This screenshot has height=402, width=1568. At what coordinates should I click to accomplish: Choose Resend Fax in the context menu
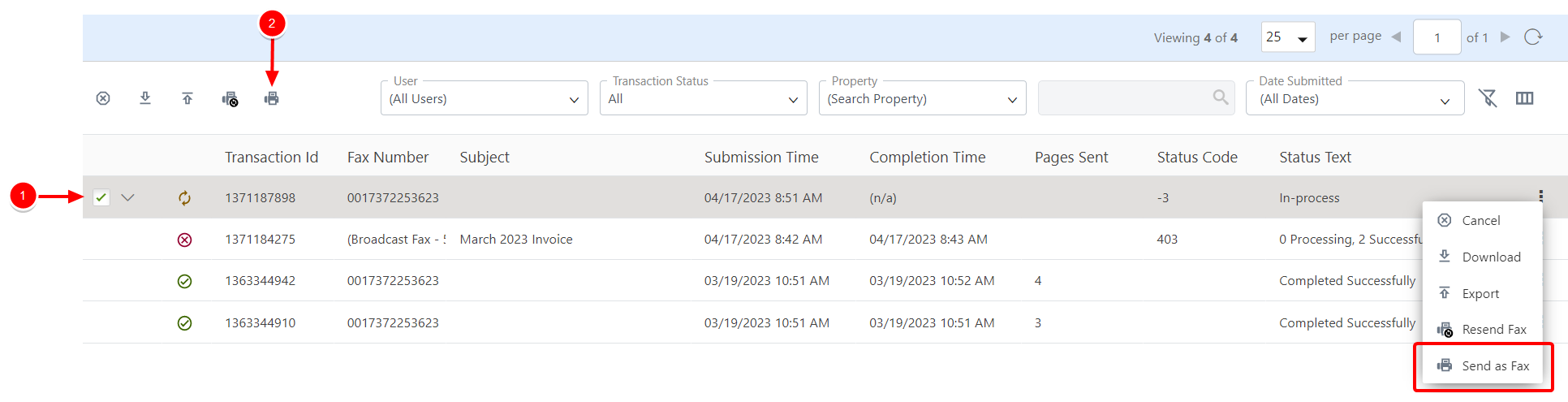[1493, 330]
